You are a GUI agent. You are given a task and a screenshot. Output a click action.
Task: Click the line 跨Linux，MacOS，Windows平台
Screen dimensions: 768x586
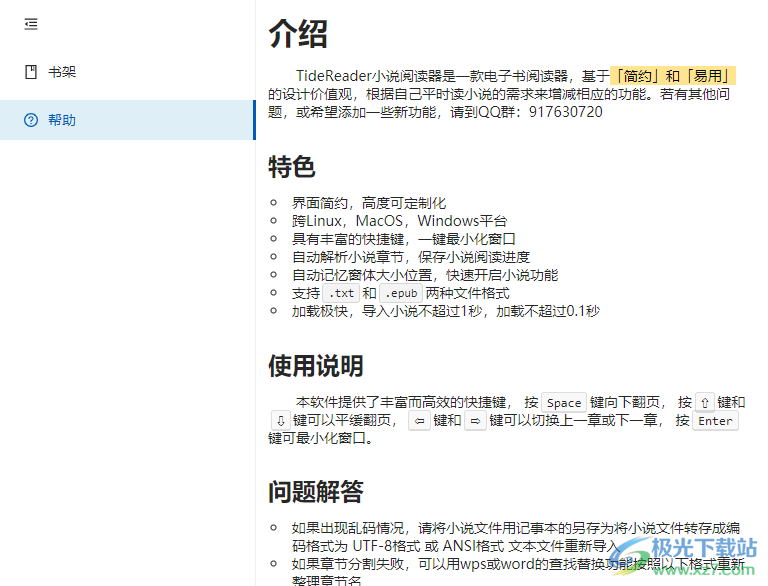[399, 221]
